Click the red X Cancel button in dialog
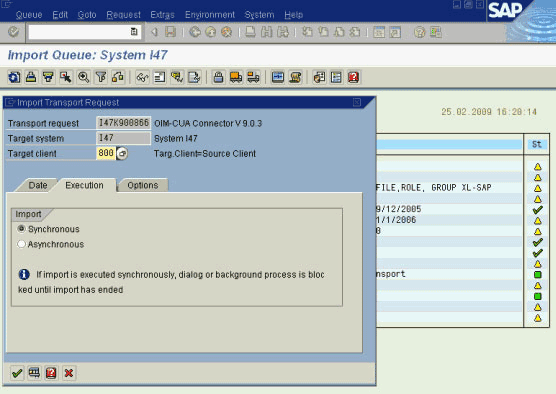556x394 pixels. pos(69,373)
